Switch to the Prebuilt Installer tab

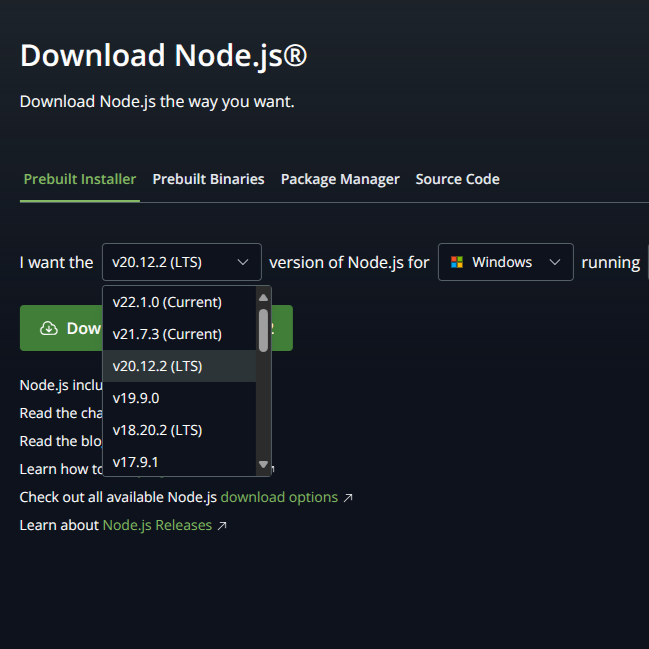pyautogui.click(x=80, y=179)
